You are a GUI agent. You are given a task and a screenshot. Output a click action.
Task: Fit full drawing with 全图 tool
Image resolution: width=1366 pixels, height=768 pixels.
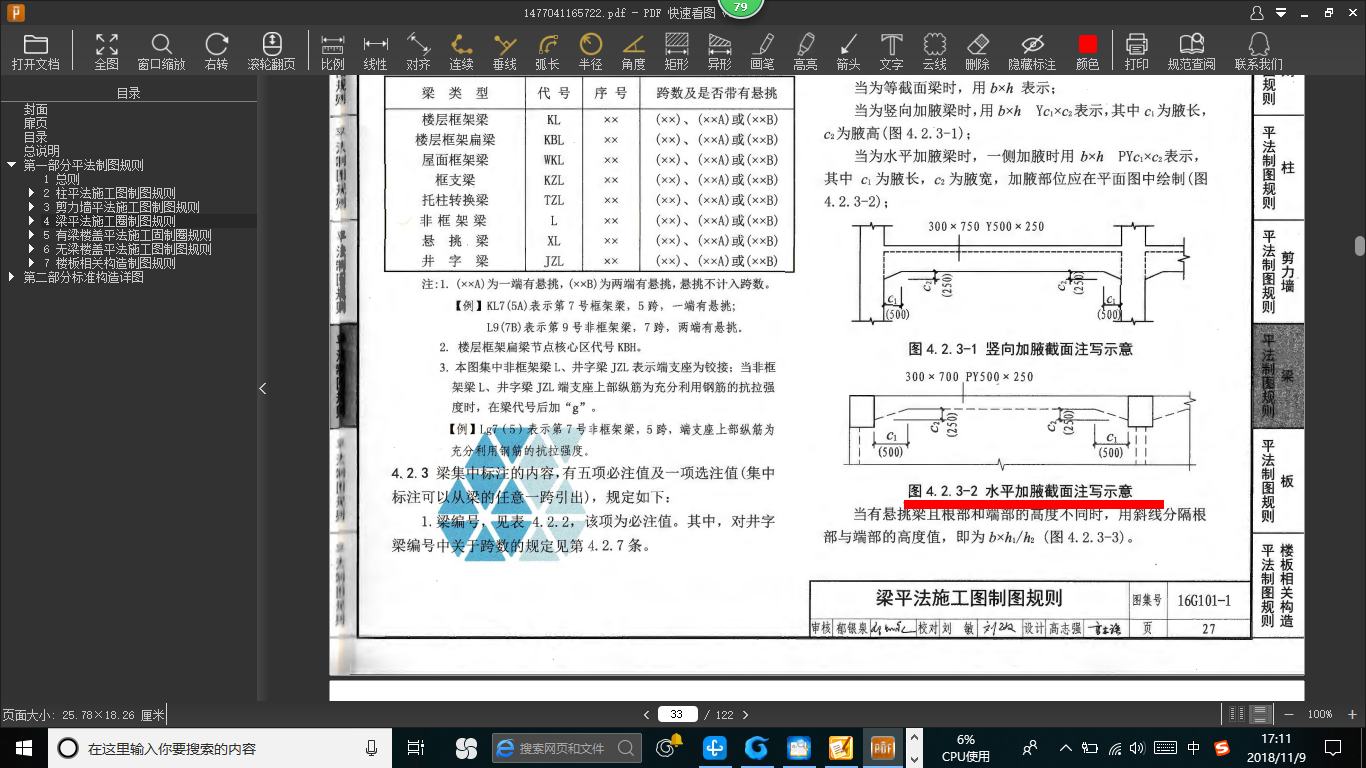pos(107,51)
